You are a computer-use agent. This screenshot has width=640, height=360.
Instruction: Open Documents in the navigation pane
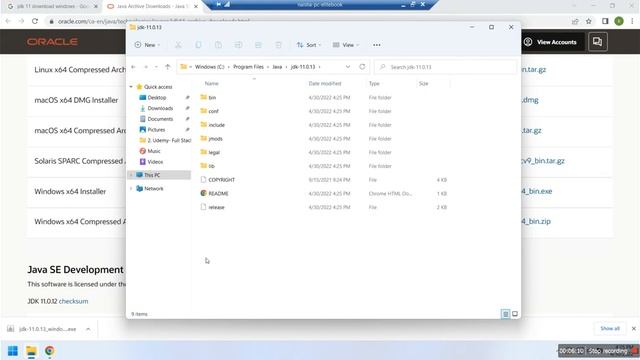point(160,119)
